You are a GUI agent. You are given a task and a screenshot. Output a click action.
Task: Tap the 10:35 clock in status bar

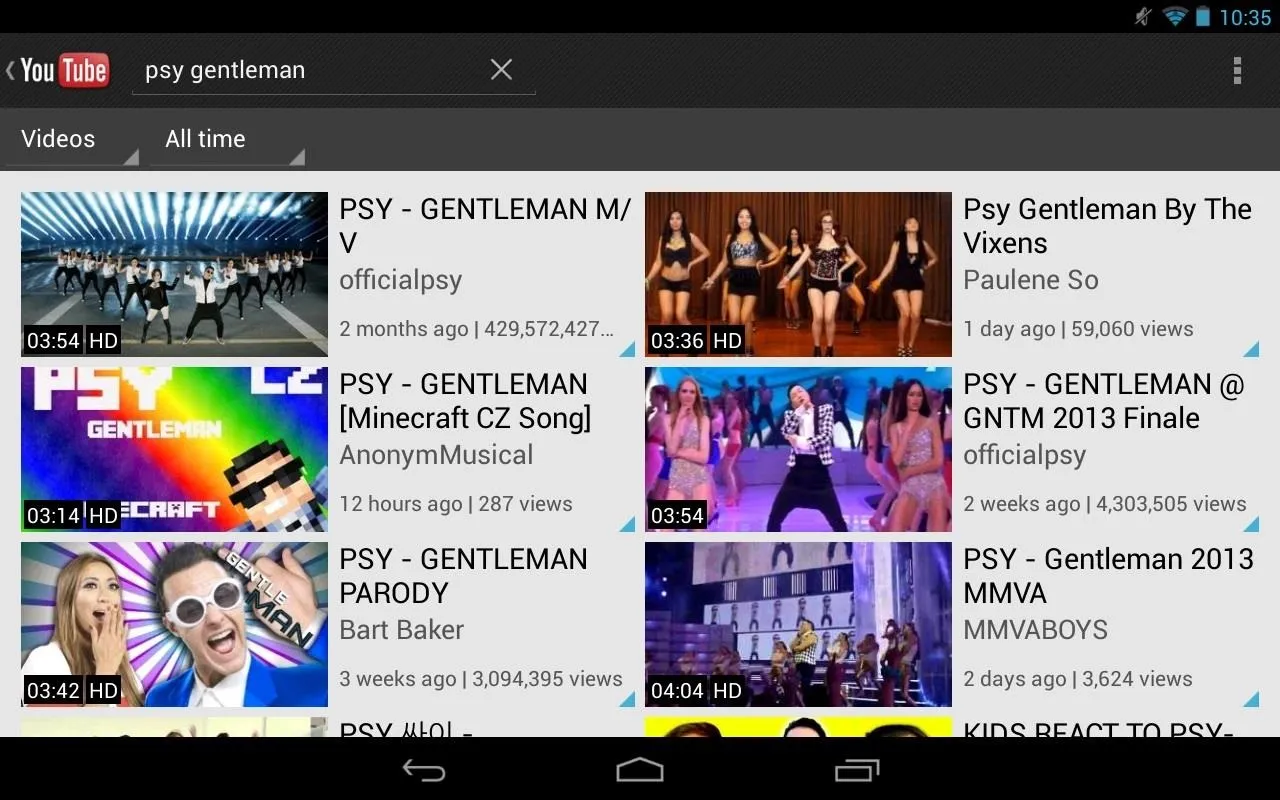click(x=1245, y=17)
